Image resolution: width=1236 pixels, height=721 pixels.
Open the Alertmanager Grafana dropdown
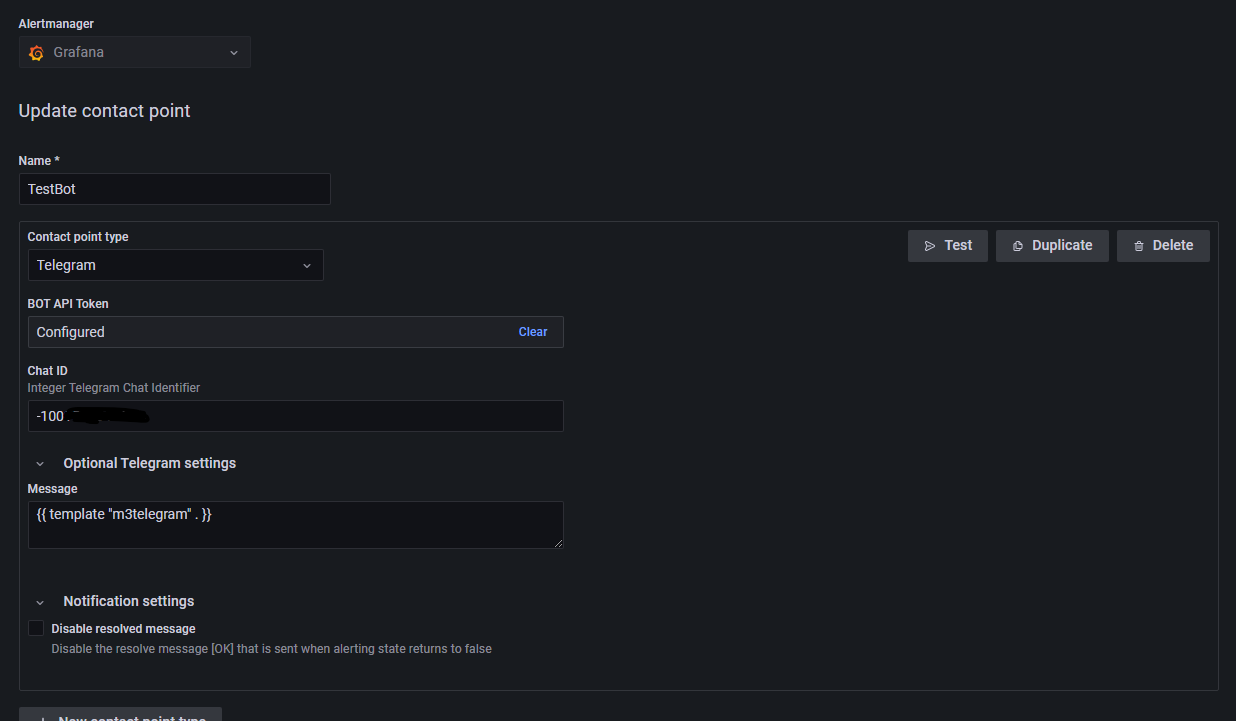coord(134,52)
